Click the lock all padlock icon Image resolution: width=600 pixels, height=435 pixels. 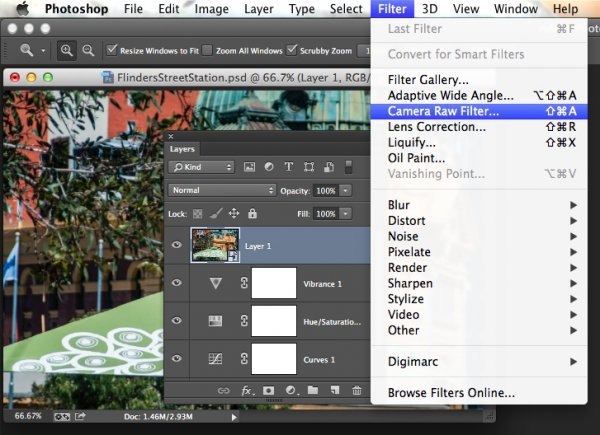point(252,213)
